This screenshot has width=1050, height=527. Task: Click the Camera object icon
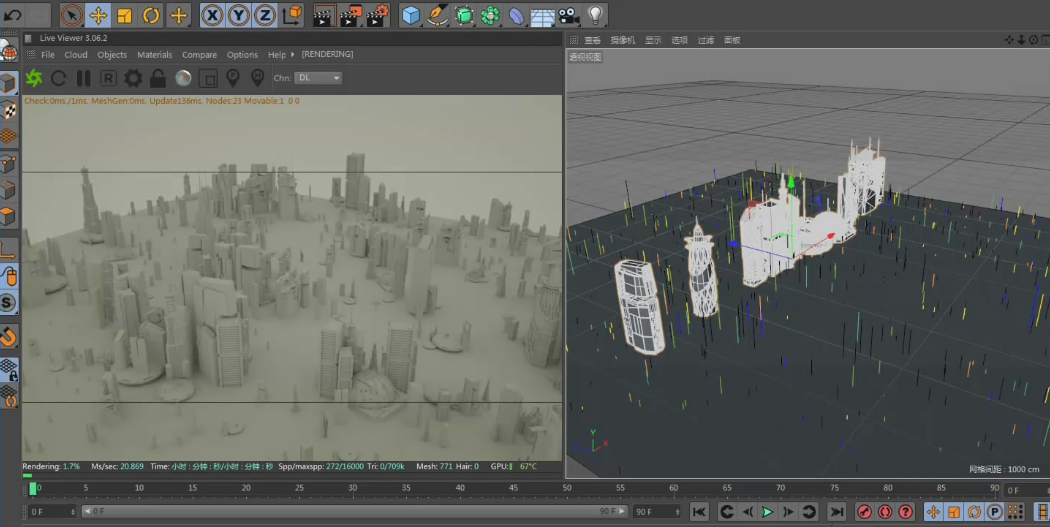click(568, 15)
